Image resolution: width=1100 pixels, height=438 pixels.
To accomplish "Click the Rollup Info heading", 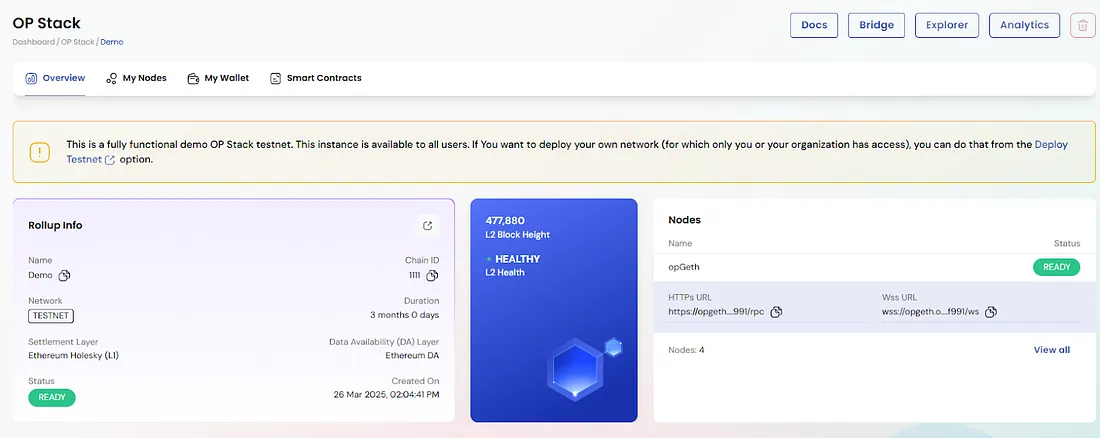I will [x=55, y=225].
